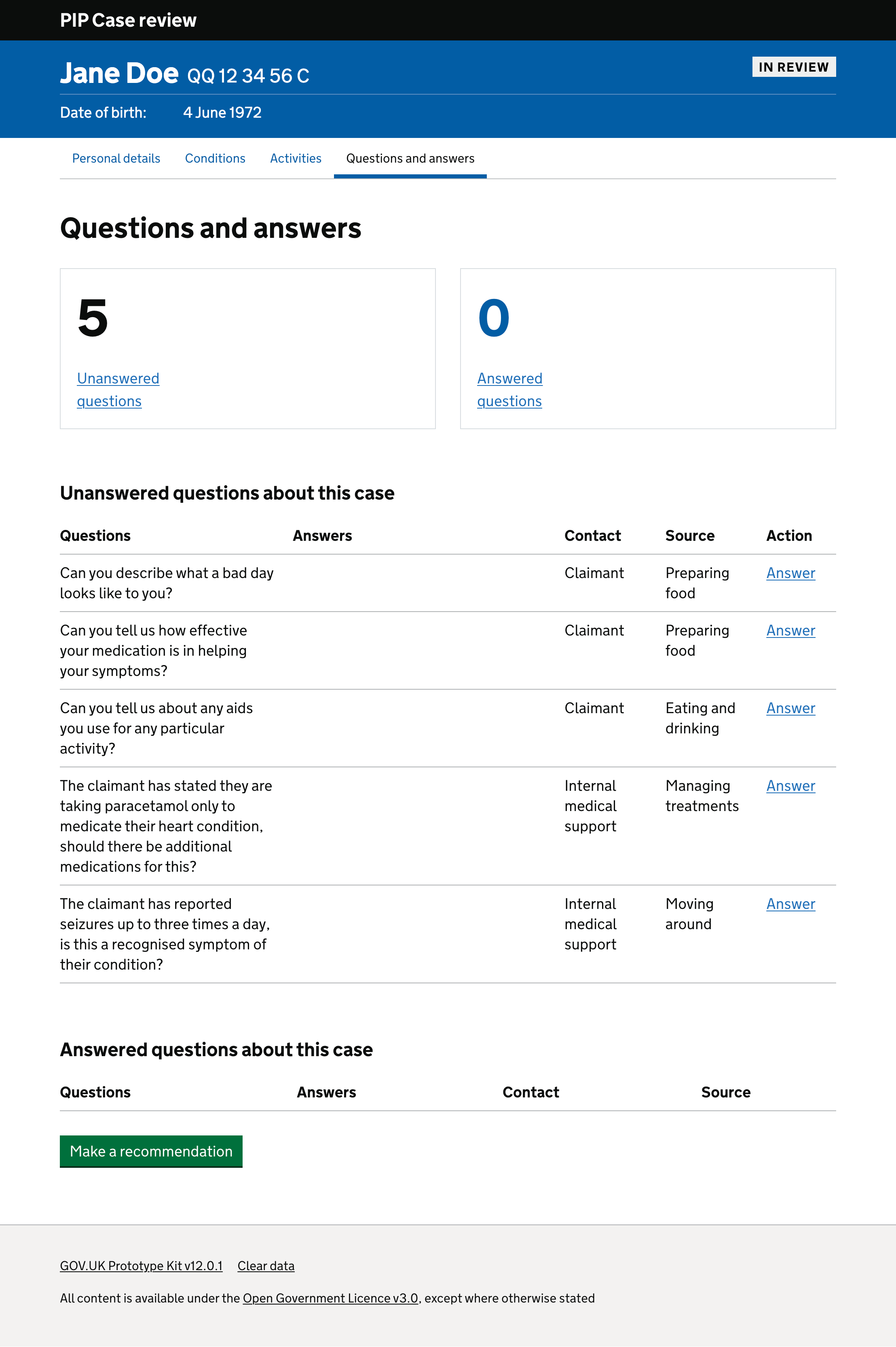Select the Activities tab
896x1347 pixels.
pyautogui.click(x=296, y=159)
